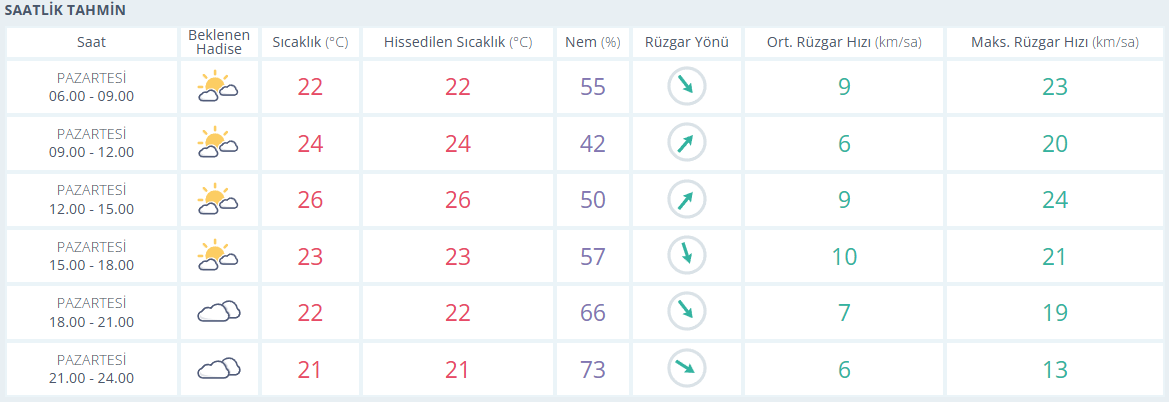Click the SAATLİK TAHMİN section title
1169x402 pixels.
[65, 10]
